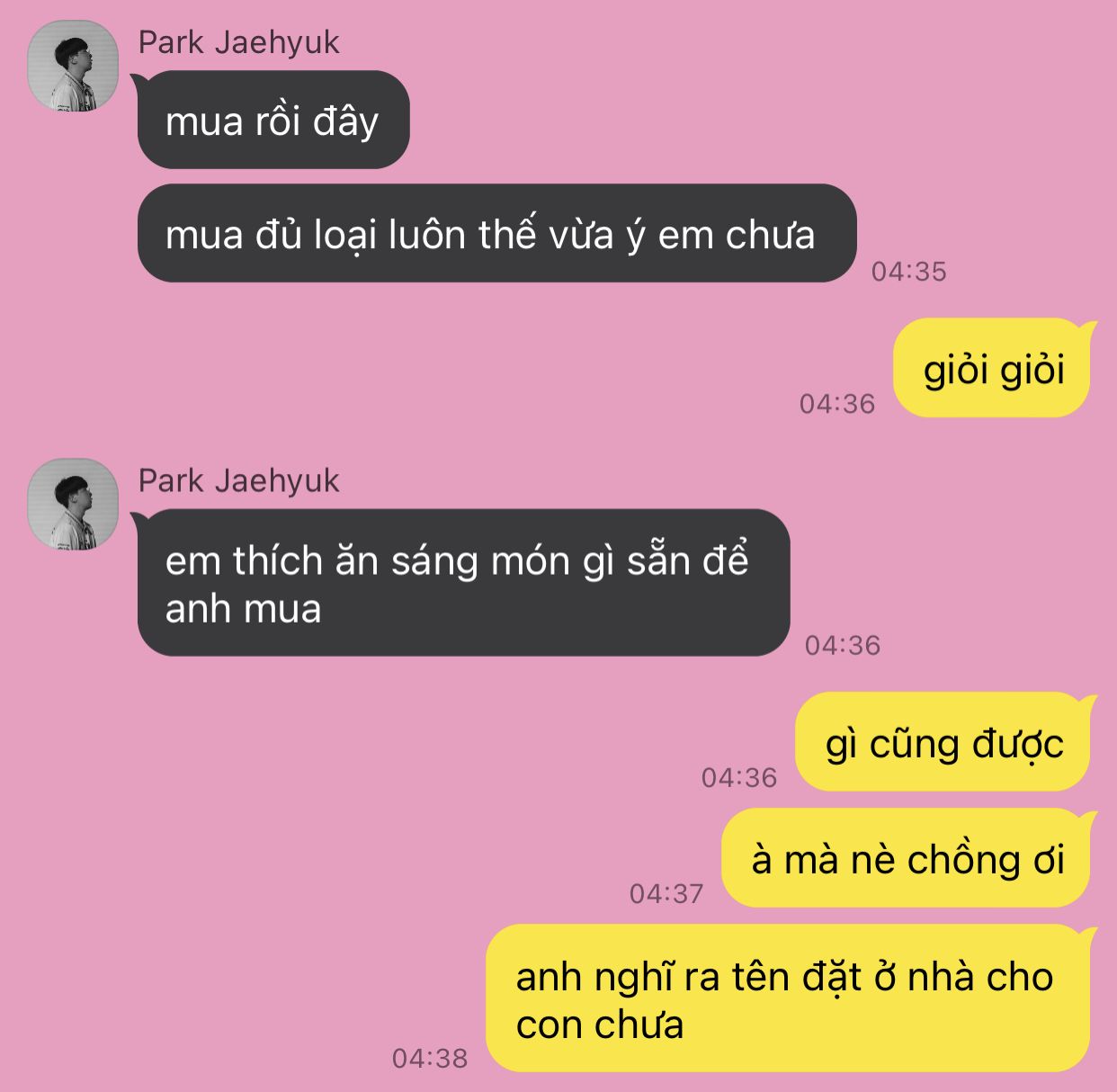
Task: Click the timestamp left of 'gì cũng được'
Action: pos(738,777)
